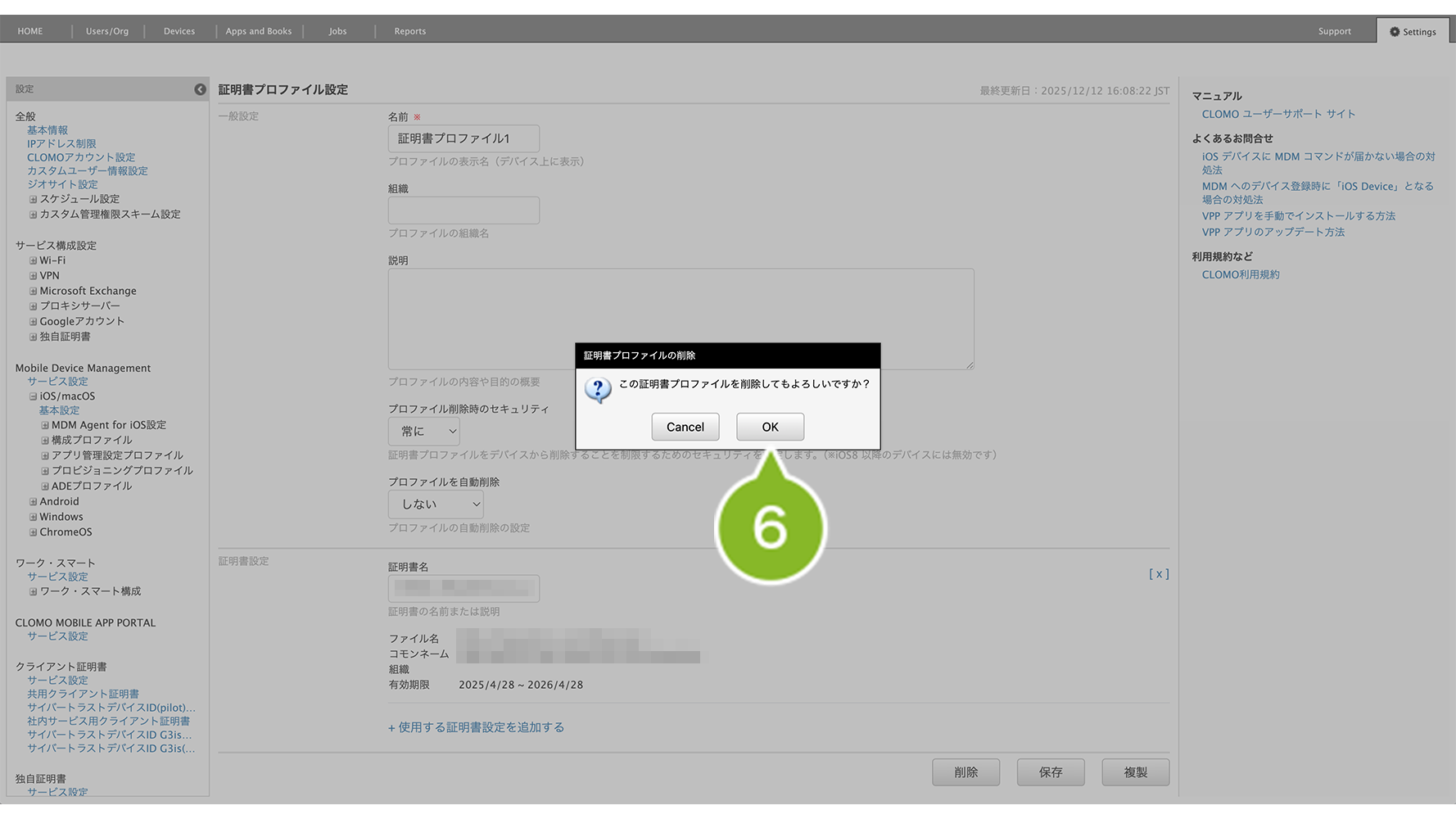Click the 名前 input field
Screen dimensions: 1456x819
click(463, 138)
